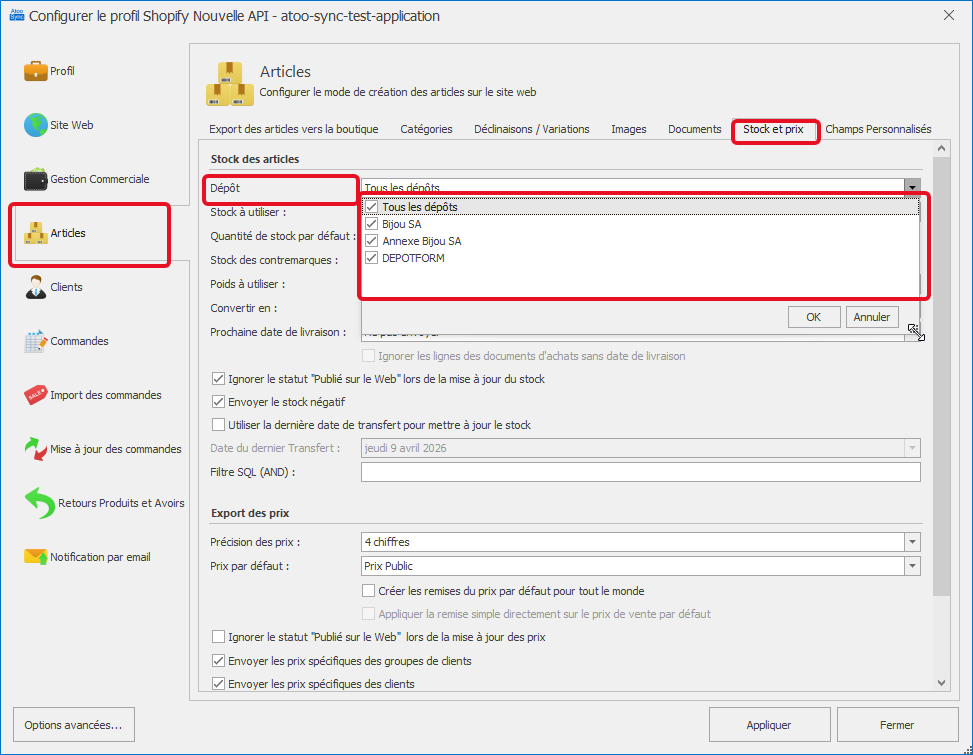The width and height of the screenshot is (973, 755).
Task: Click the Stock à utiliser label
Action: point(248,212)
